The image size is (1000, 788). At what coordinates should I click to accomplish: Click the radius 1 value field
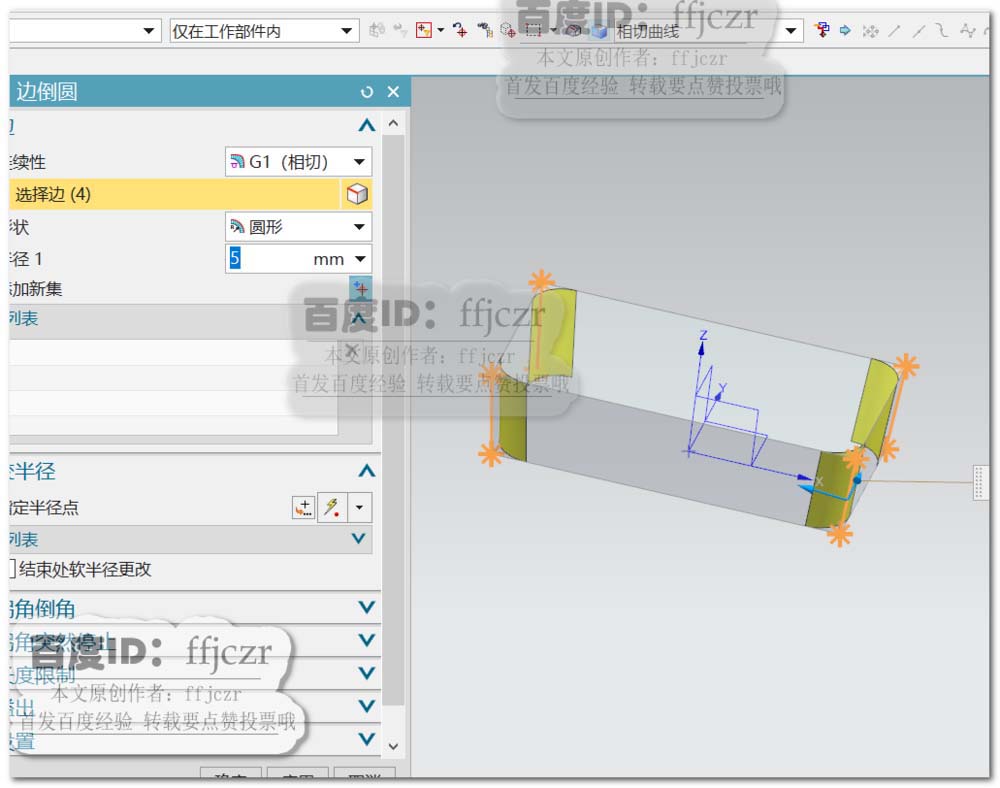pos(267,259)
